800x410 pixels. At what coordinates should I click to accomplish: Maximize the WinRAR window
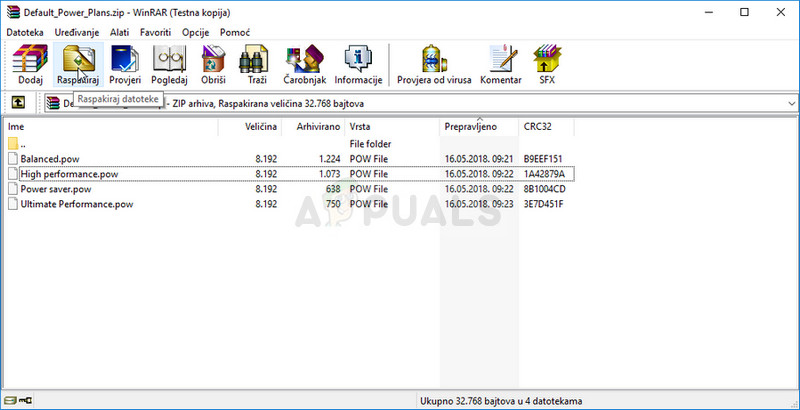tap(744, 12)
